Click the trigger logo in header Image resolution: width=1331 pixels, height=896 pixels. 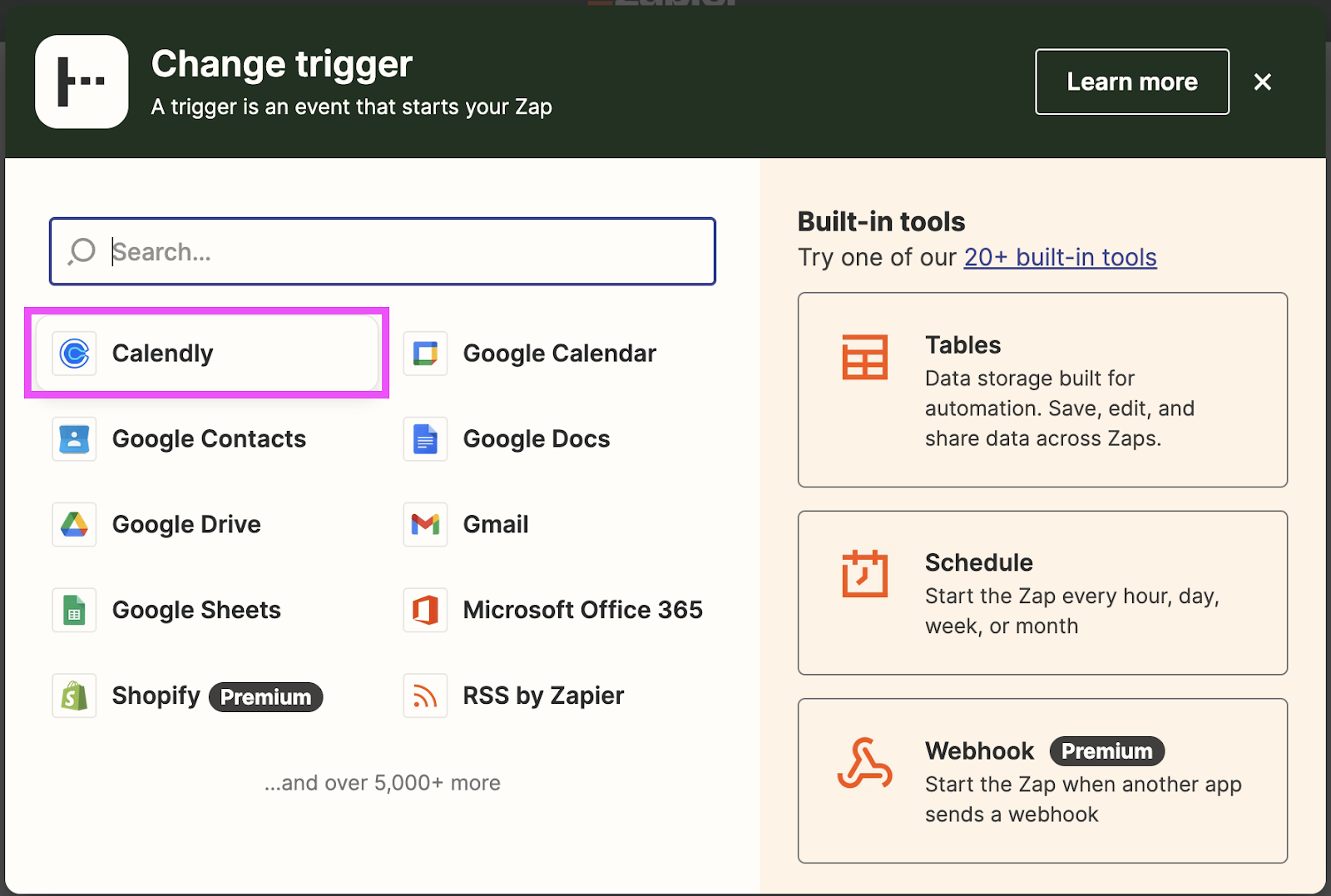(82, 82)
